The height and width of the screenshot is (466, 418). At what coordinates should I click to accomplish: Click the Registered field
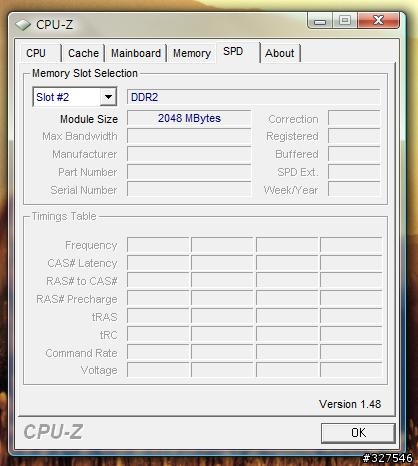(x=354, y=136)
